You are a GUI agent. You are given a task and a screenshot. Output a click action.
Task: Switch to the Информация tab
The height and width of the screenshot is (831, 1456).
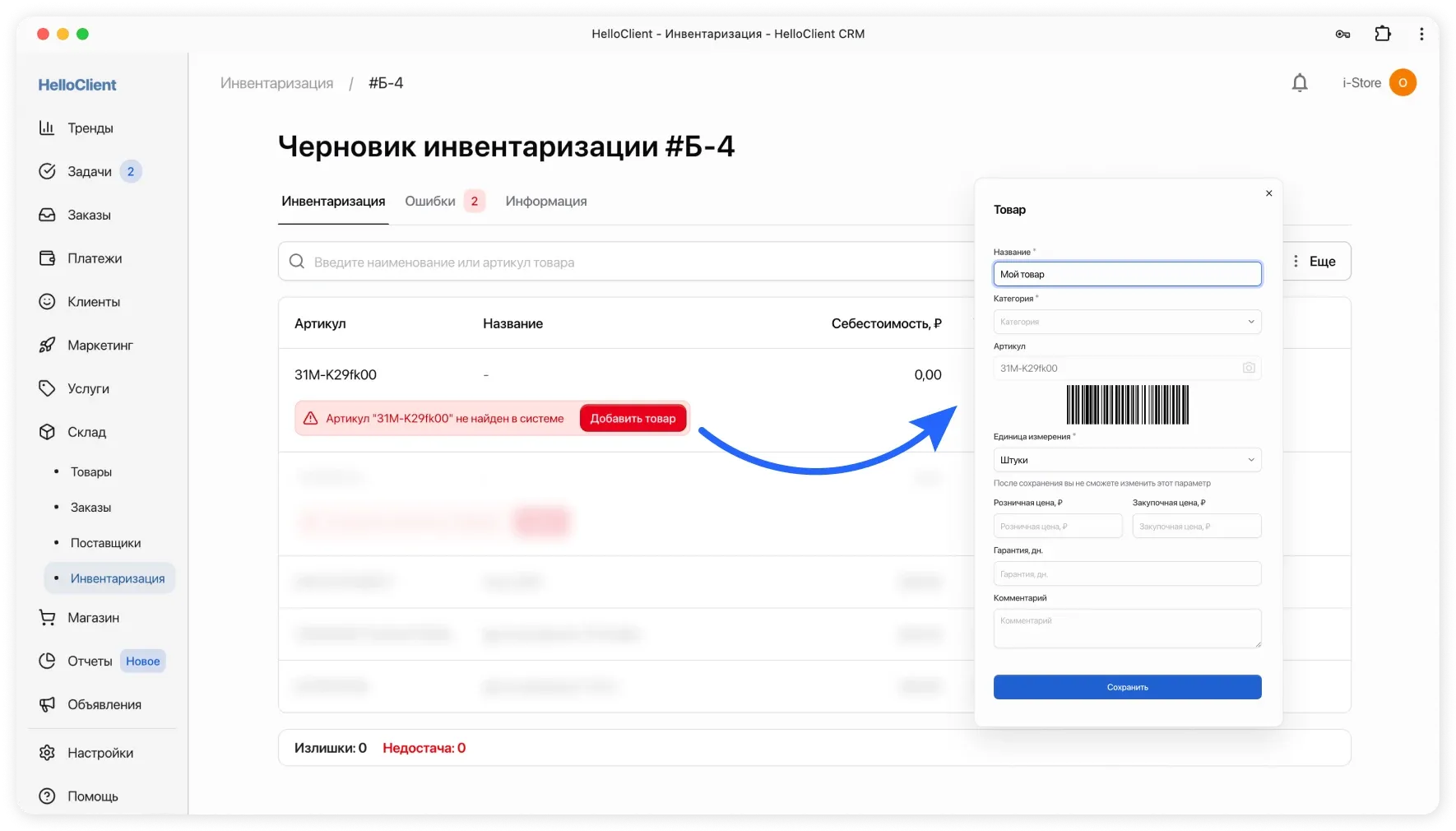click(545, 201)
